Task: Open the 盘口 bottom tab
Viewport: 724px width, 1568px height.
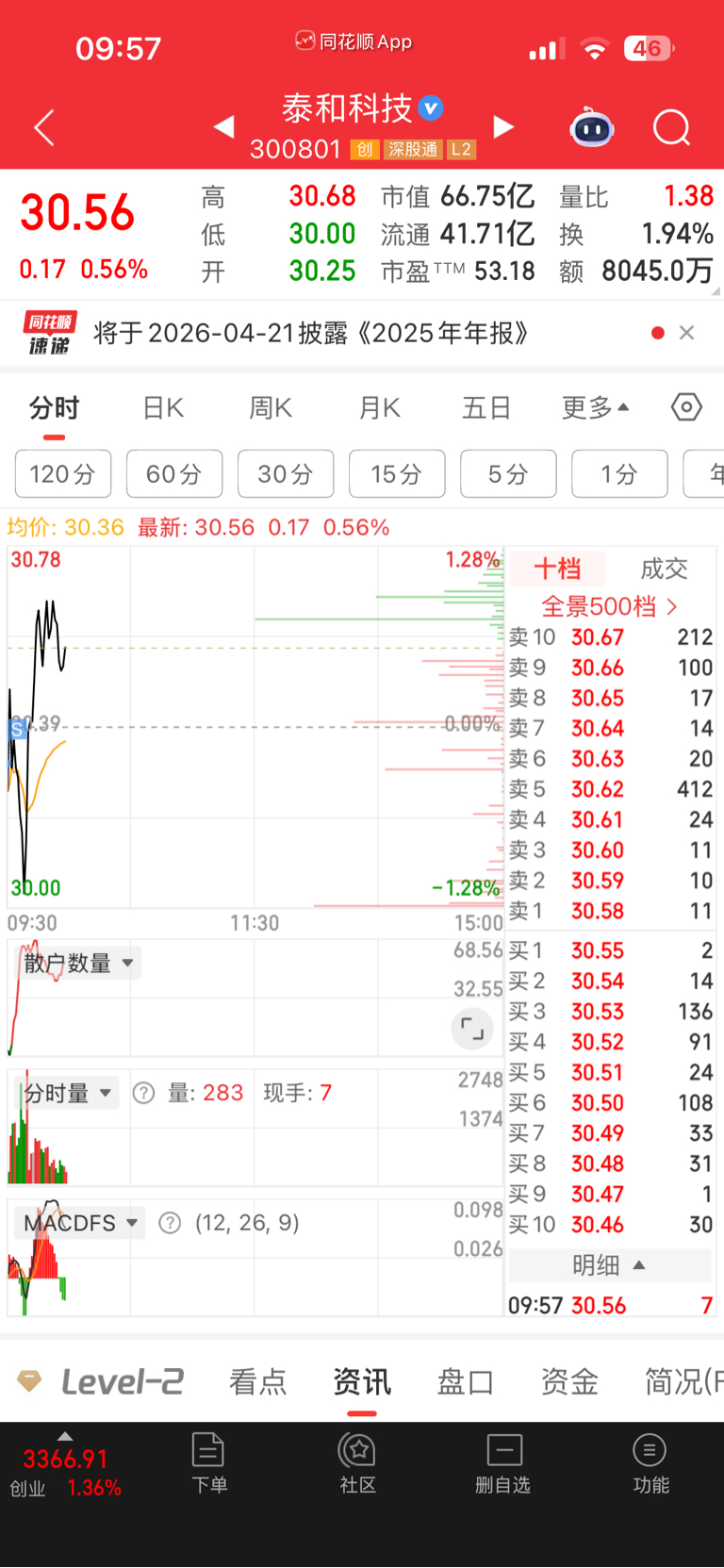Action: pyautogui.click(x=466, y=1382)
